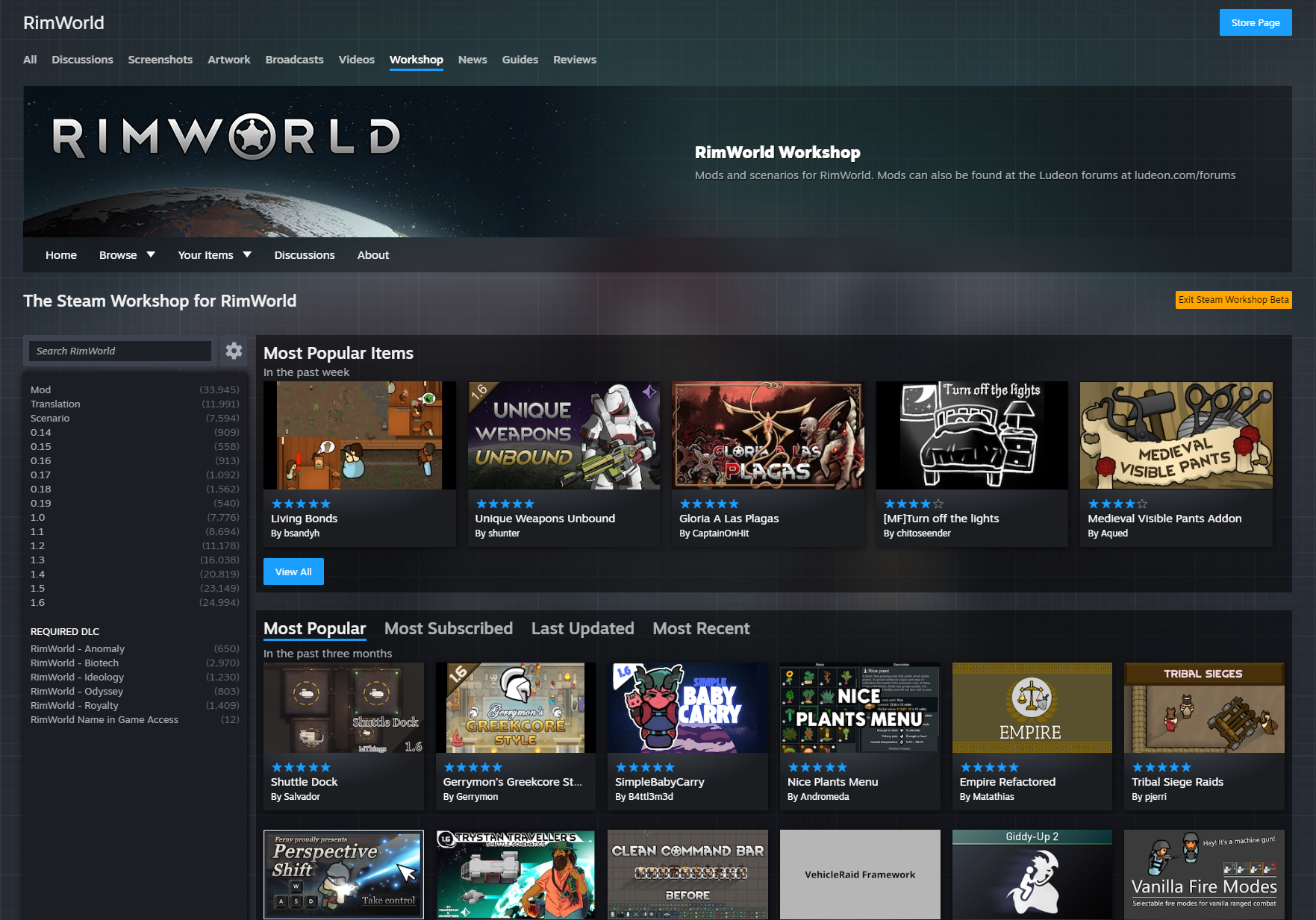This screenshot has width=1316, height=920.
Task: Open the Simple Baby Carry thumbnail
Action: click(x=687, y=708)
